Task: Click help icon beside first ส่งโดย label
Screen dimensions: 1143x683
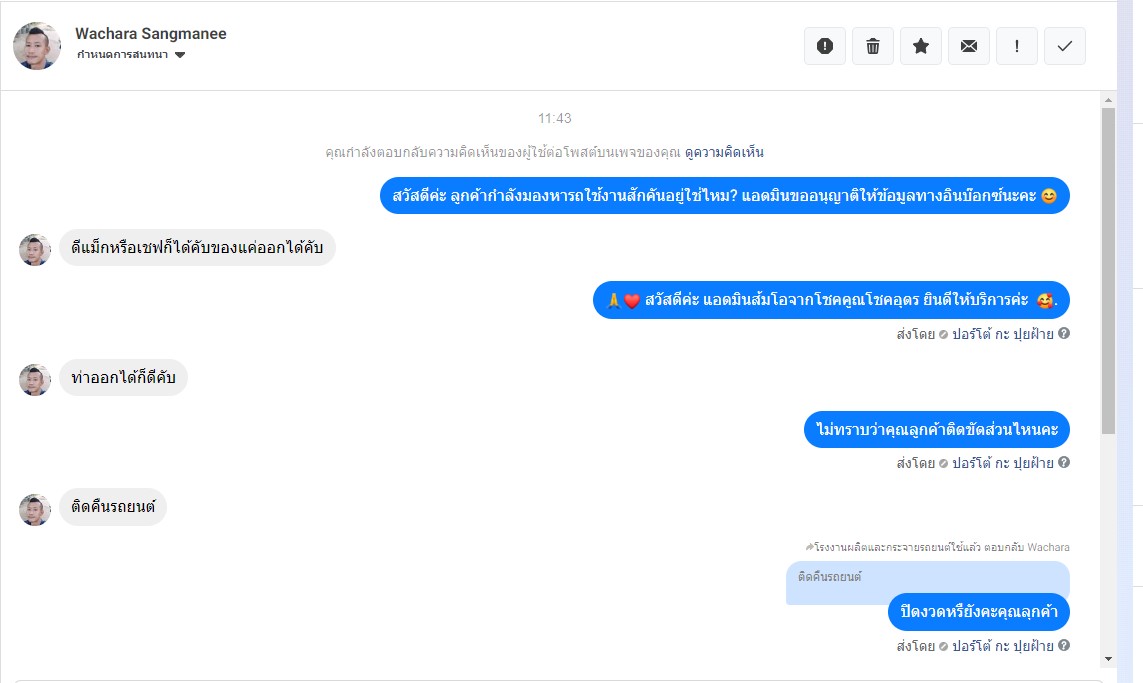Action: pyautogui.click(x=1064, y=333)
